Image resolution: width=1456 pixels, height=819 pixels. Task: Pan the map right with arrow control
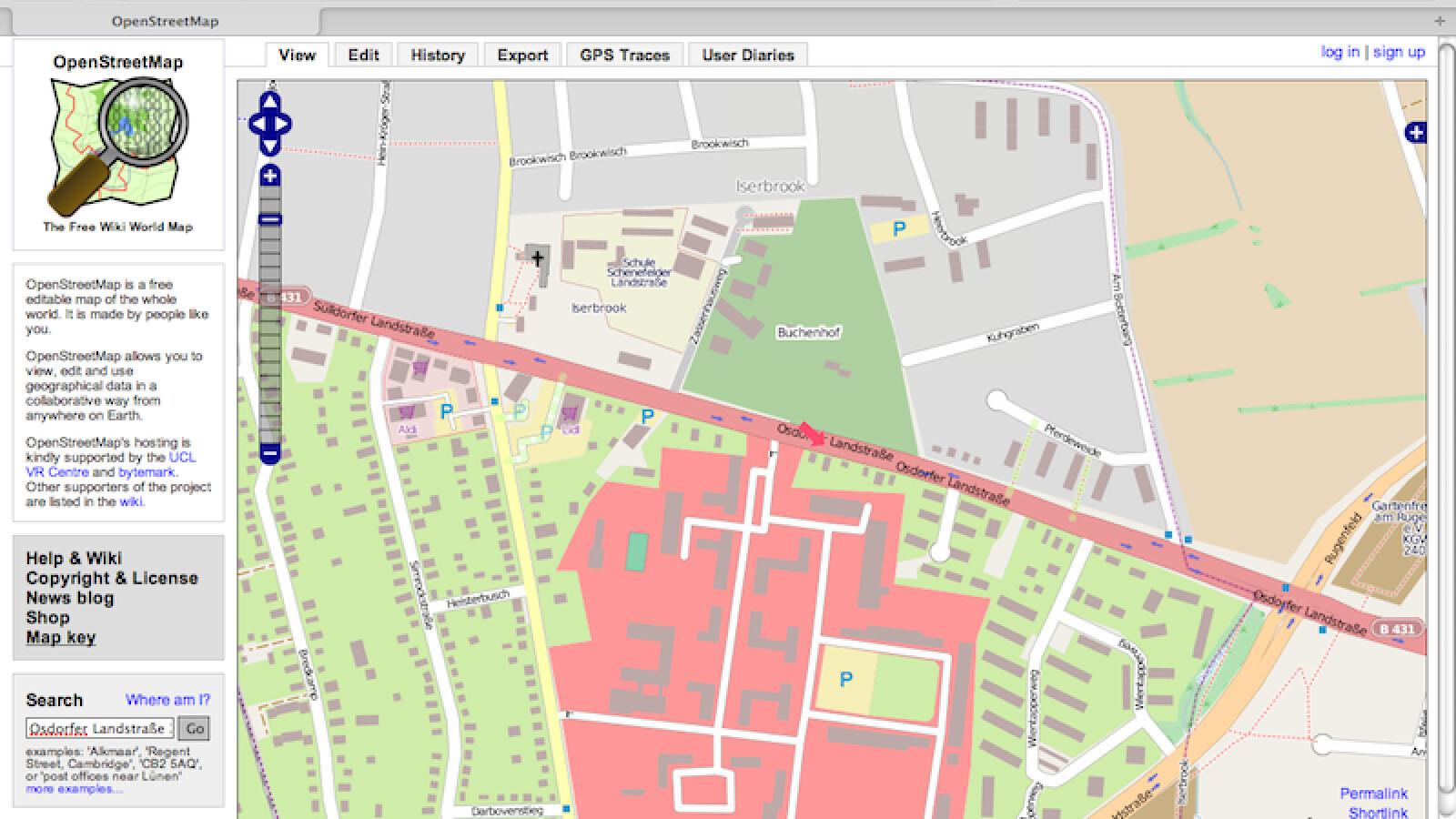[284, 124]
